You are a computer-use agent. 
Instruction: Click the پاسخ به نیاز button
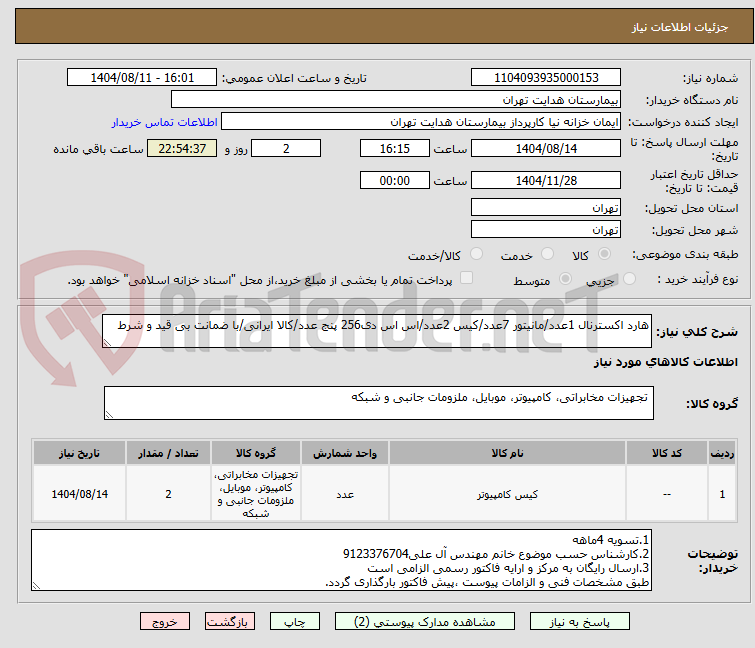[580, 622]
